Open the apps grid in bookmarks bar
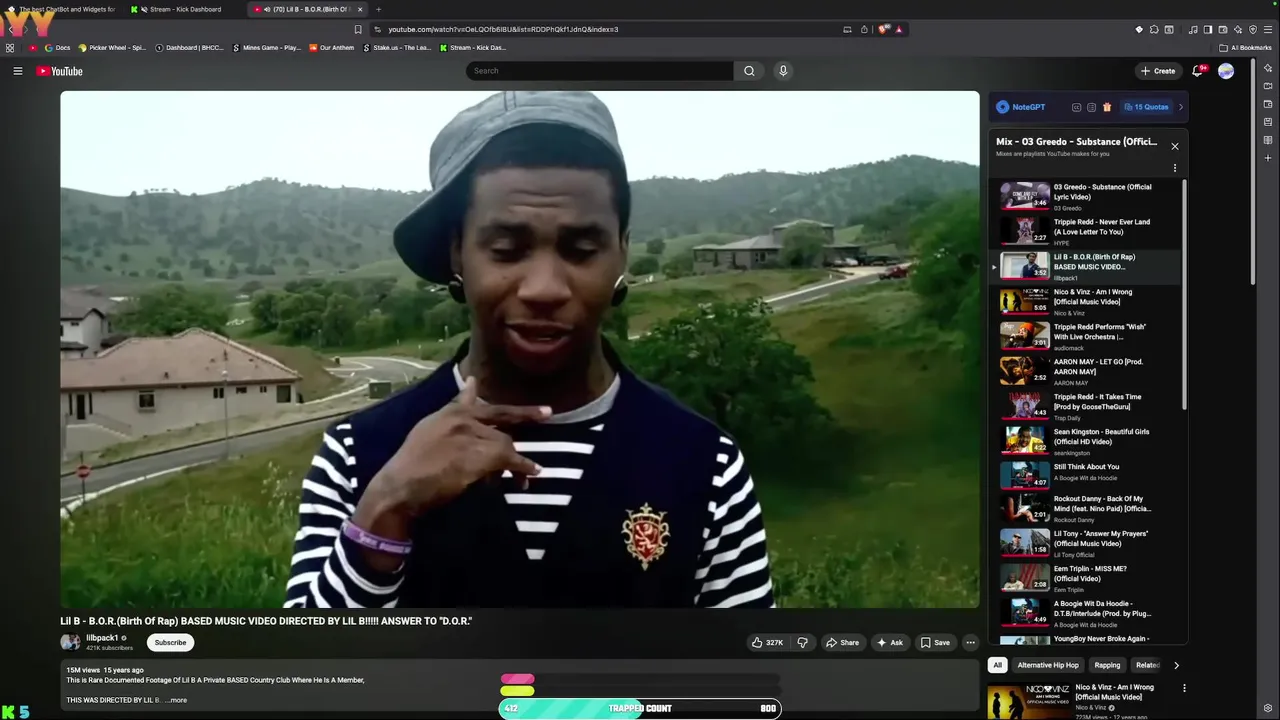Image resolution: width=1280 pixels, height=720 pixels. 10,47
